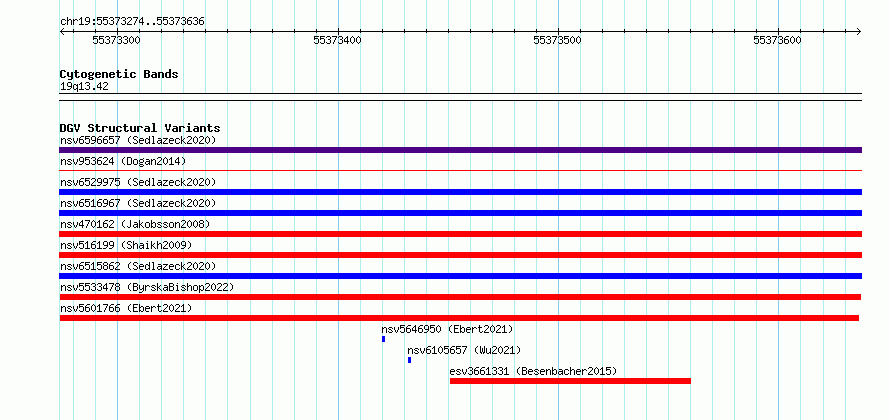
Task: Click the red nsv516199 variant bar
Action: [x=460, y=255]
